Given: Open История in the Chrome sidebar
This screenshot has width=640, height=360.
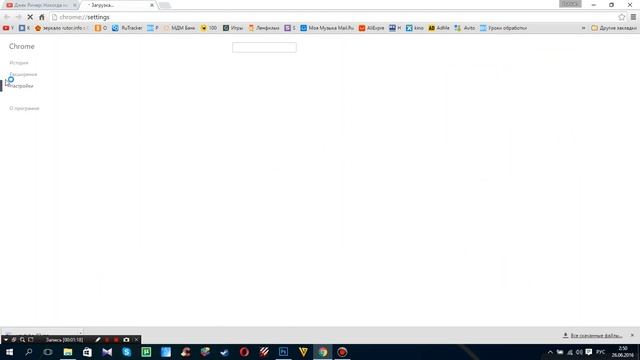Looking at the screenshot, I should (19, 63).
